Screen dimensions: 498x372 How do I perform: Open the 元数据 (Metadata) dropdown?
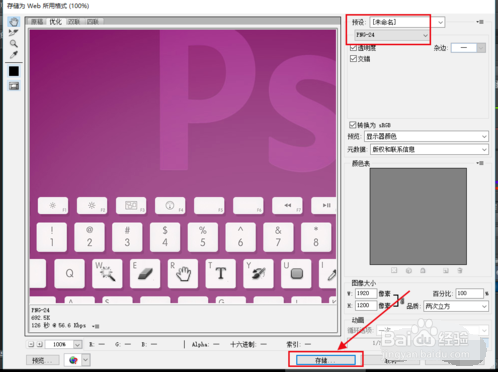(429, 149)
